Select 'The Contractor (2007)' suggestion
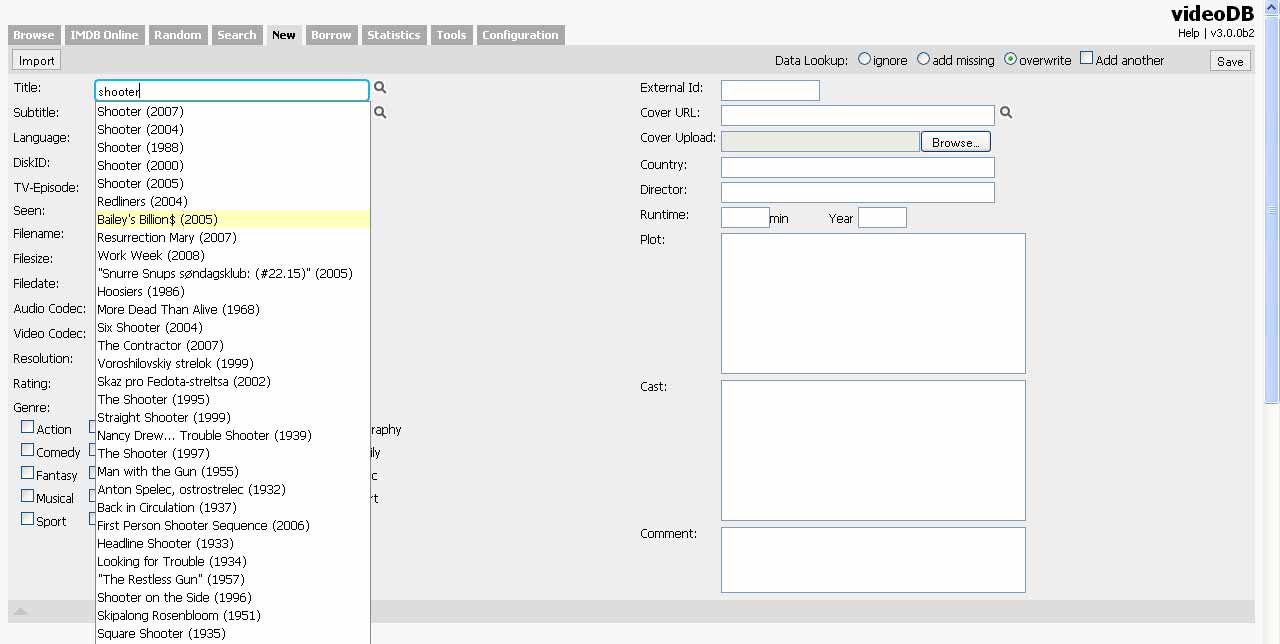This screenshot has width=1280, height=644. [160, 345]
